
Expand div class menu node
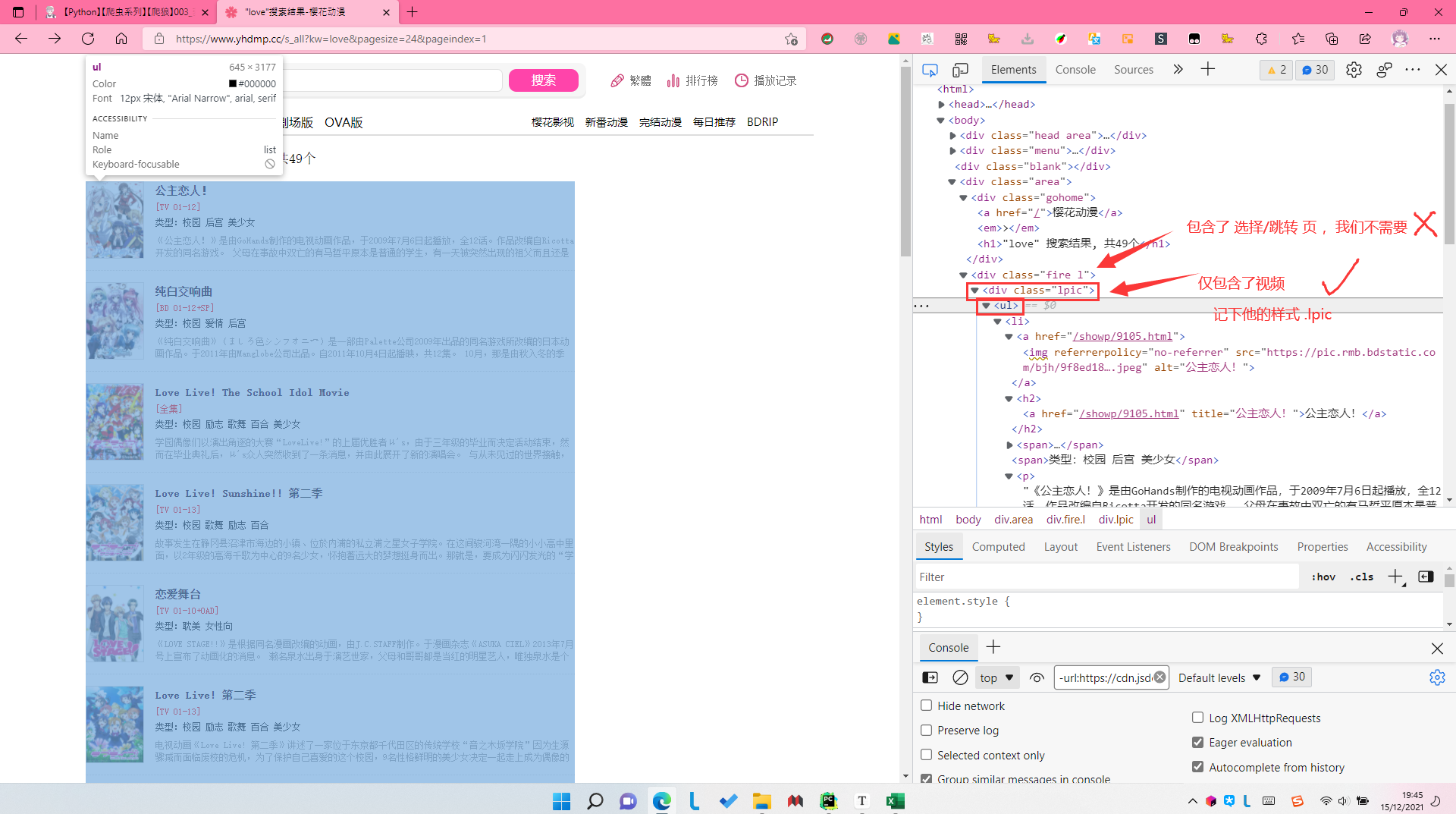(953, 151)
